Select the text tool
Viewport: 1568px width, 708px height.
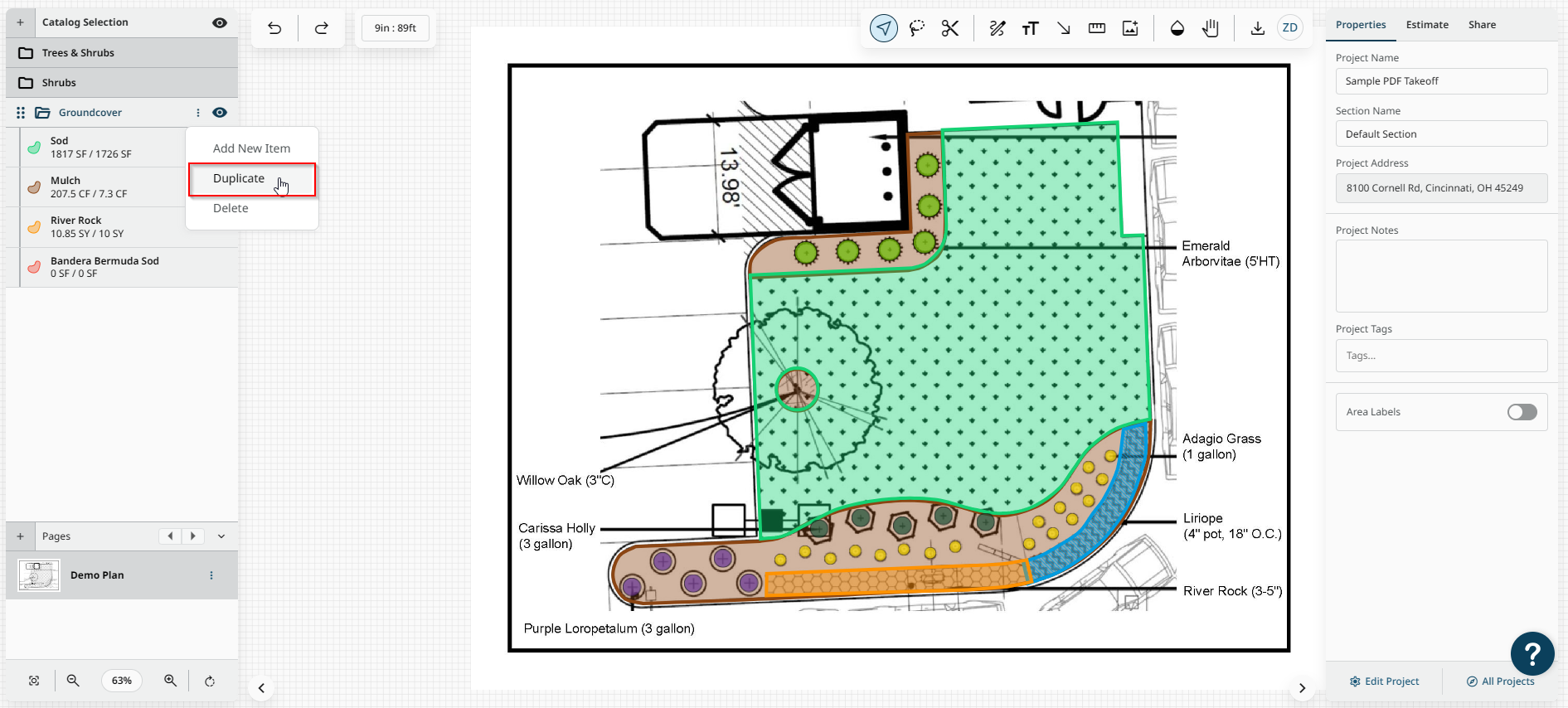[x=1030, y=28]
